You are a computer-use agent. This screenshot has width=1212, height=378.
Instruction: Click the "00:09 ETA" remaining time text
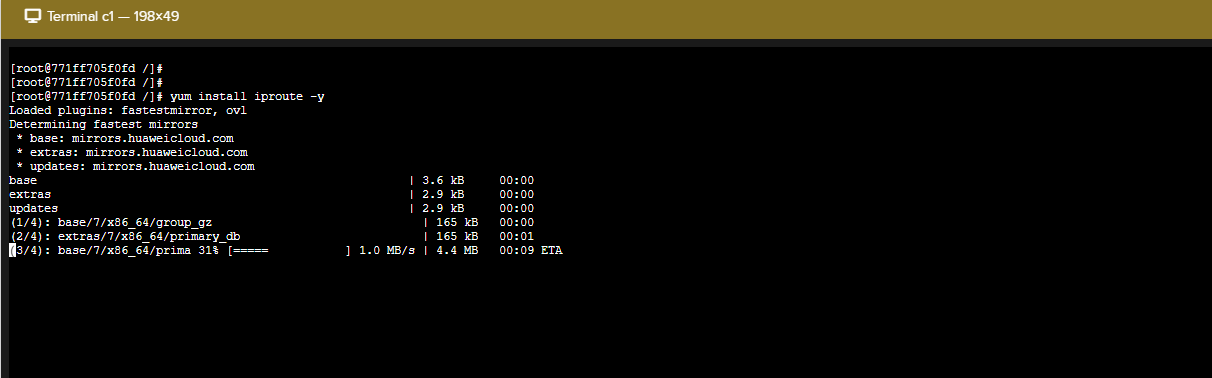[x=531, y=250]
